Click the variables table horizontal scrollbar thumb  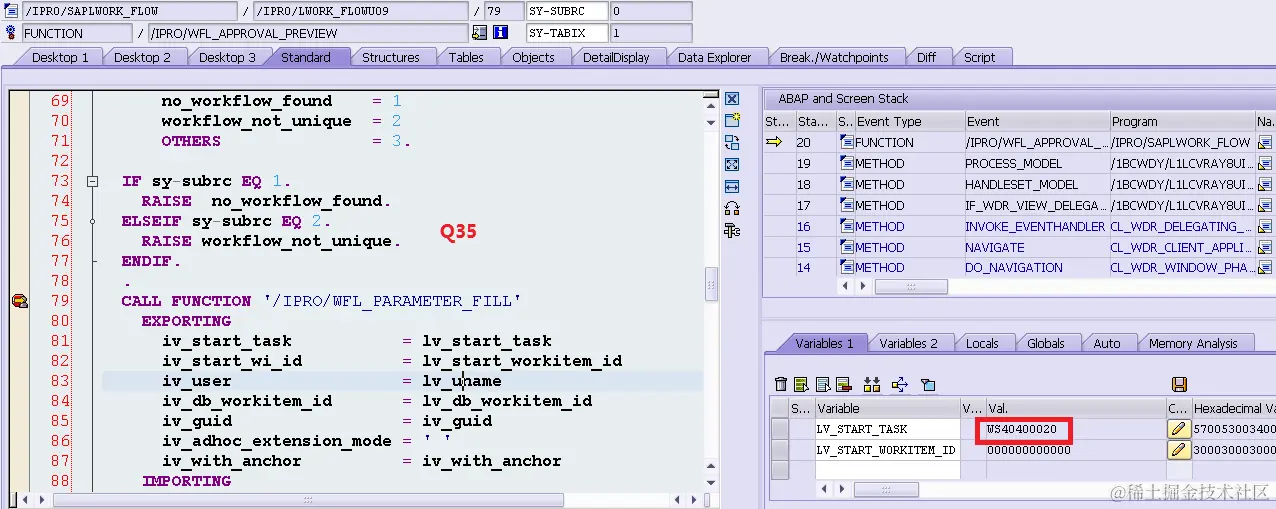[886, 490]
